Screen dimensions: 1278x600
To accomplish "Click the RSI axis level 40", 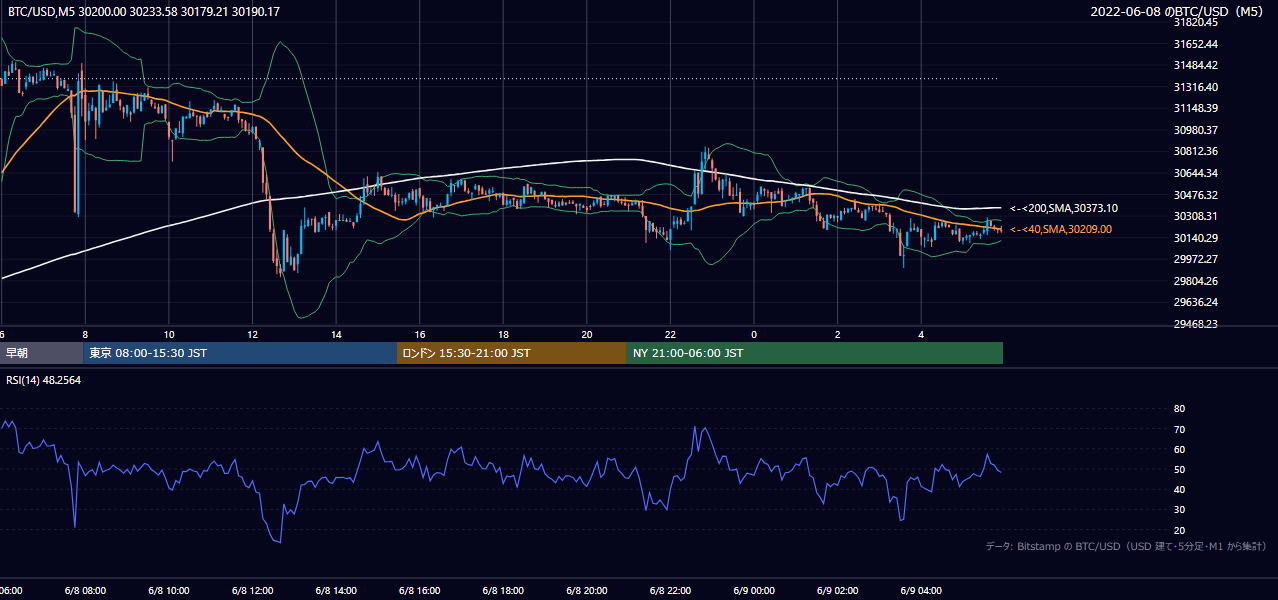I will (1179, 489).
